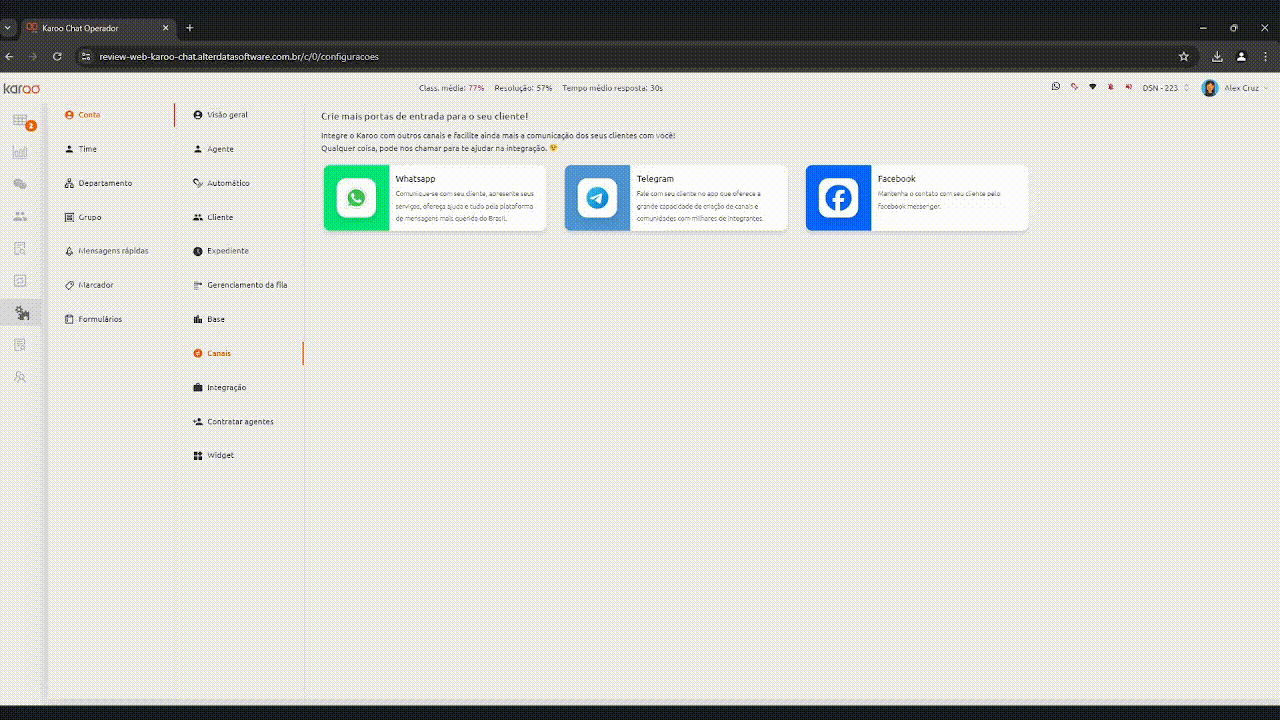This screenshot has width=1280, height=720.
Task: Click Class. média: 77% statistic
Action: tap(451, 88)
